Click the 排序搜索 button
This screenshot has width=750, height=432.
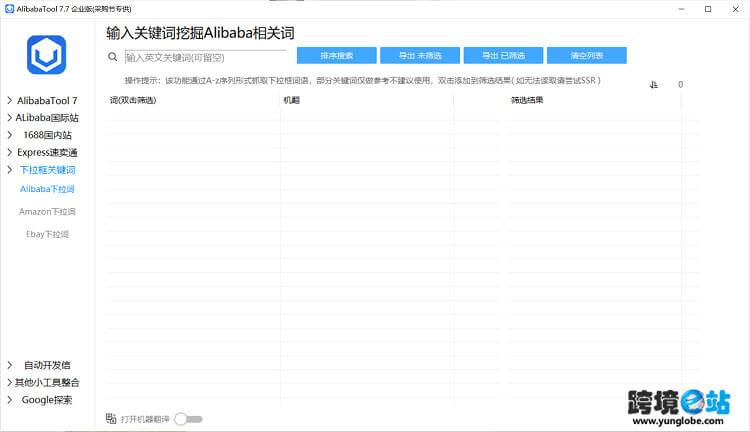pos(337,55)
